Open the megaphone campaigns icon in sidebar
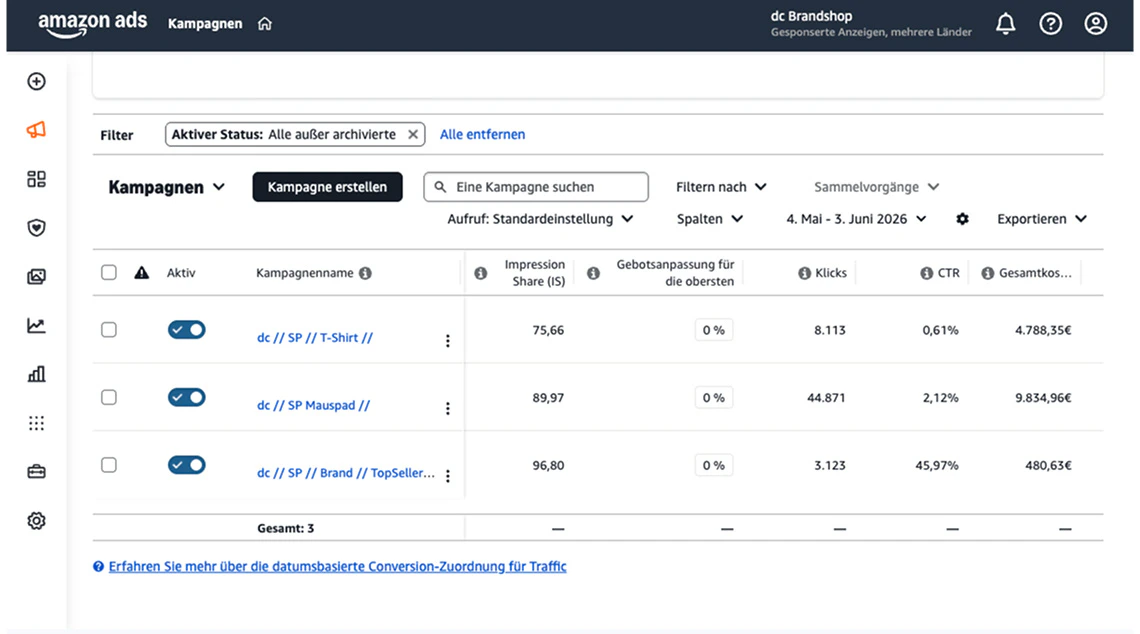This screenshot has width=1140, height=634. tap(36, 130)
